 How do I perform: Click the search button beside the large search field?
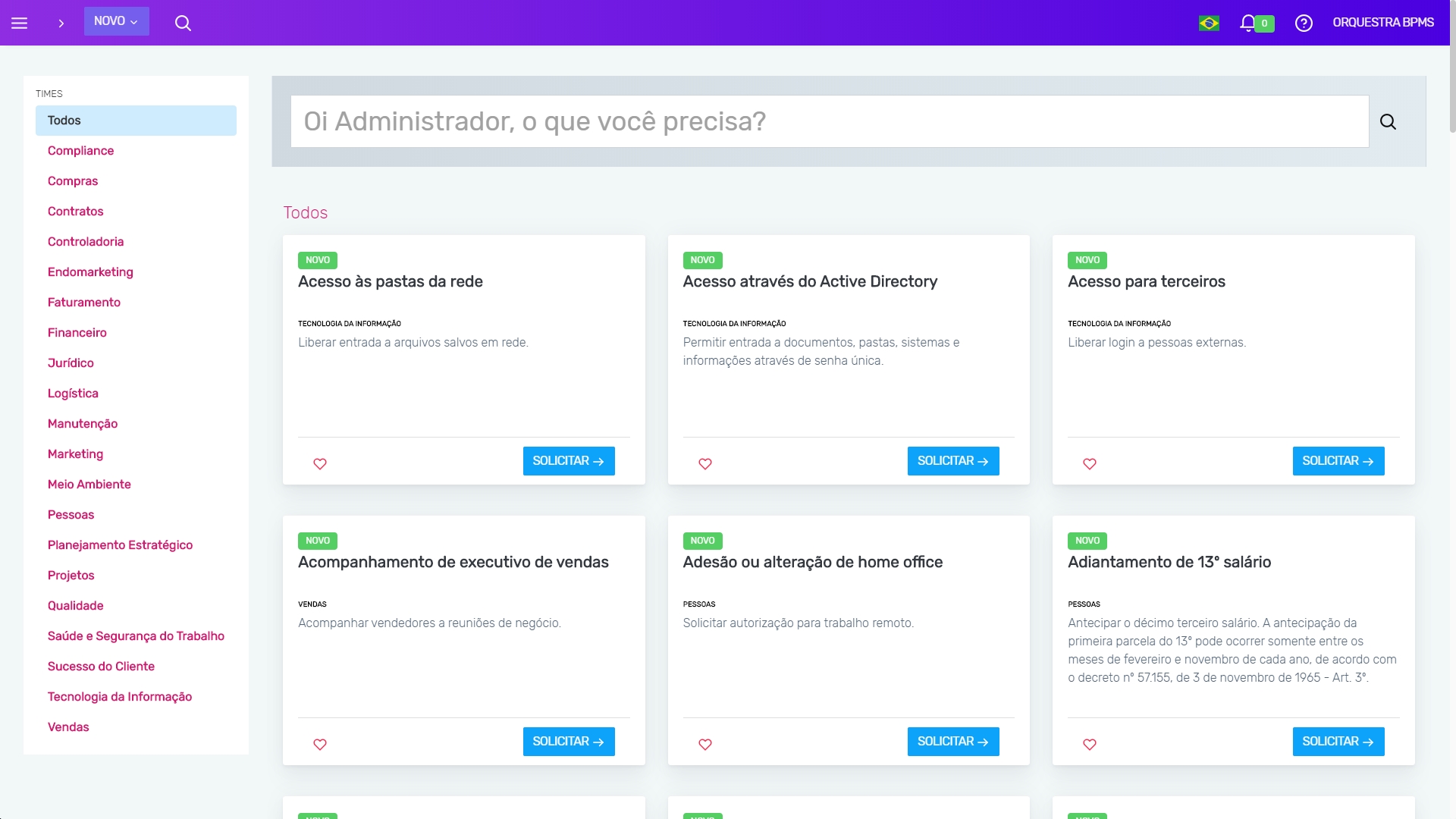(x=1388, y=121)
